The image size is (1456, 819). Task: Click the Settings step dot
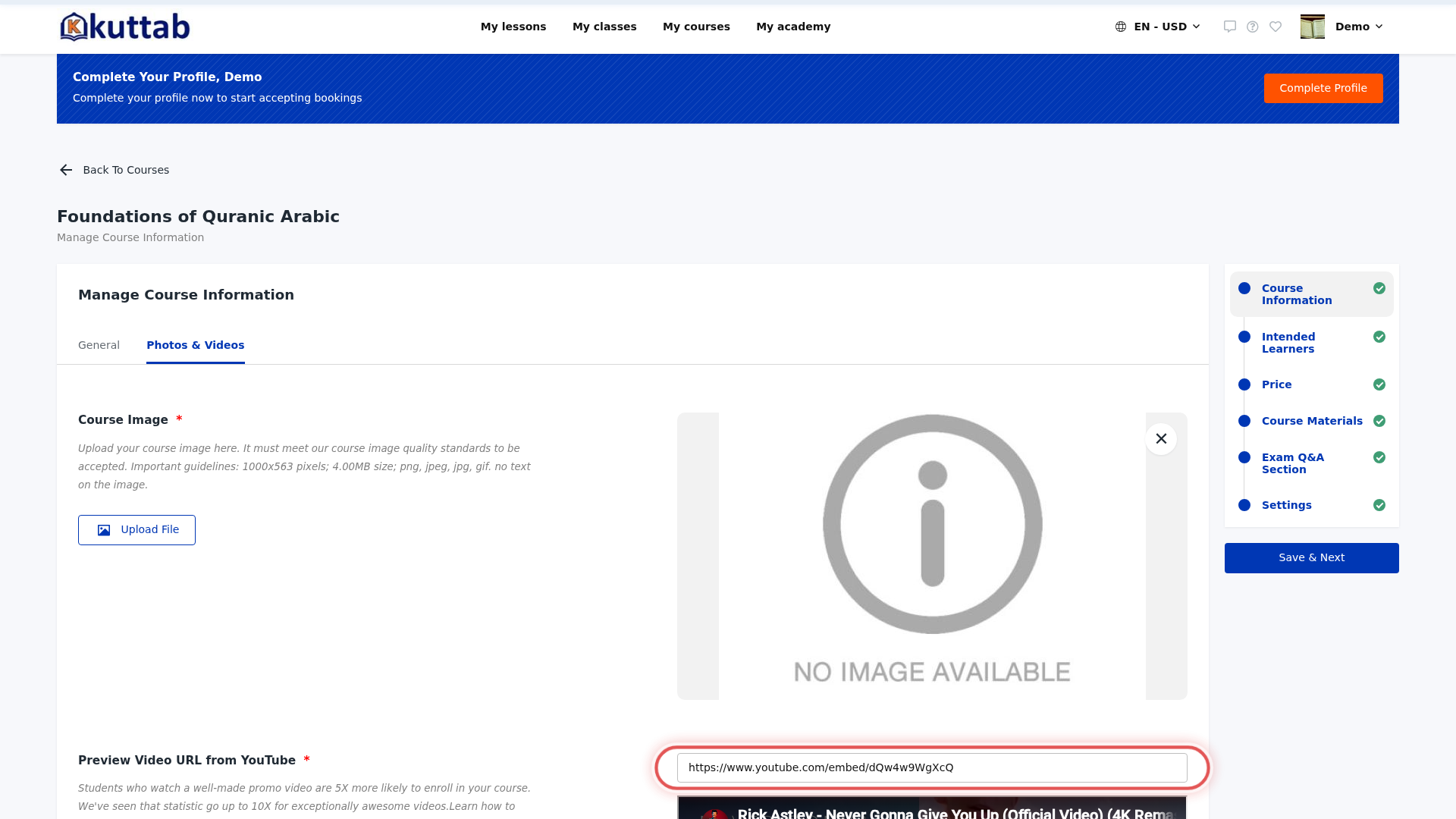tap(1244, 505)
